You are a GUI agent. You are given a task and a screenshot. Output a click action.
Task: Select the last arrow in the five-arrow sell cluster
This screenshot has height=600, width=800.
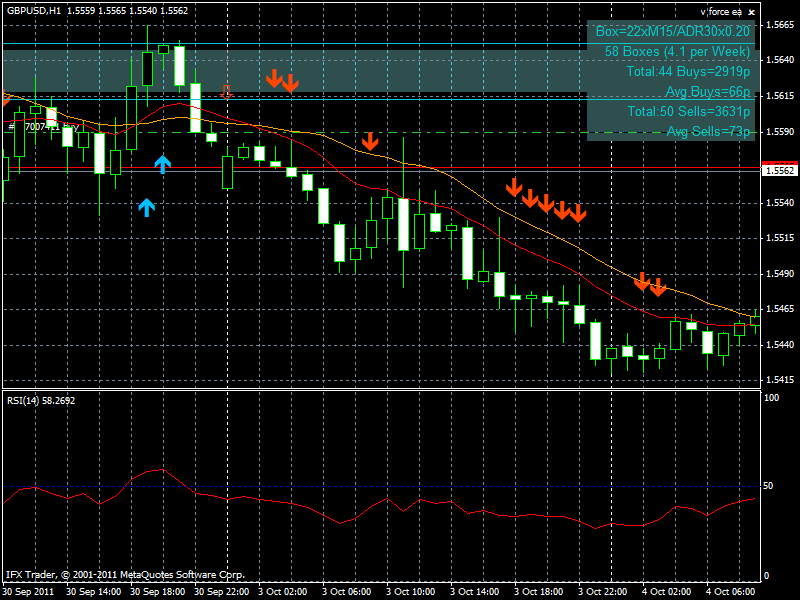click(578, 212)
